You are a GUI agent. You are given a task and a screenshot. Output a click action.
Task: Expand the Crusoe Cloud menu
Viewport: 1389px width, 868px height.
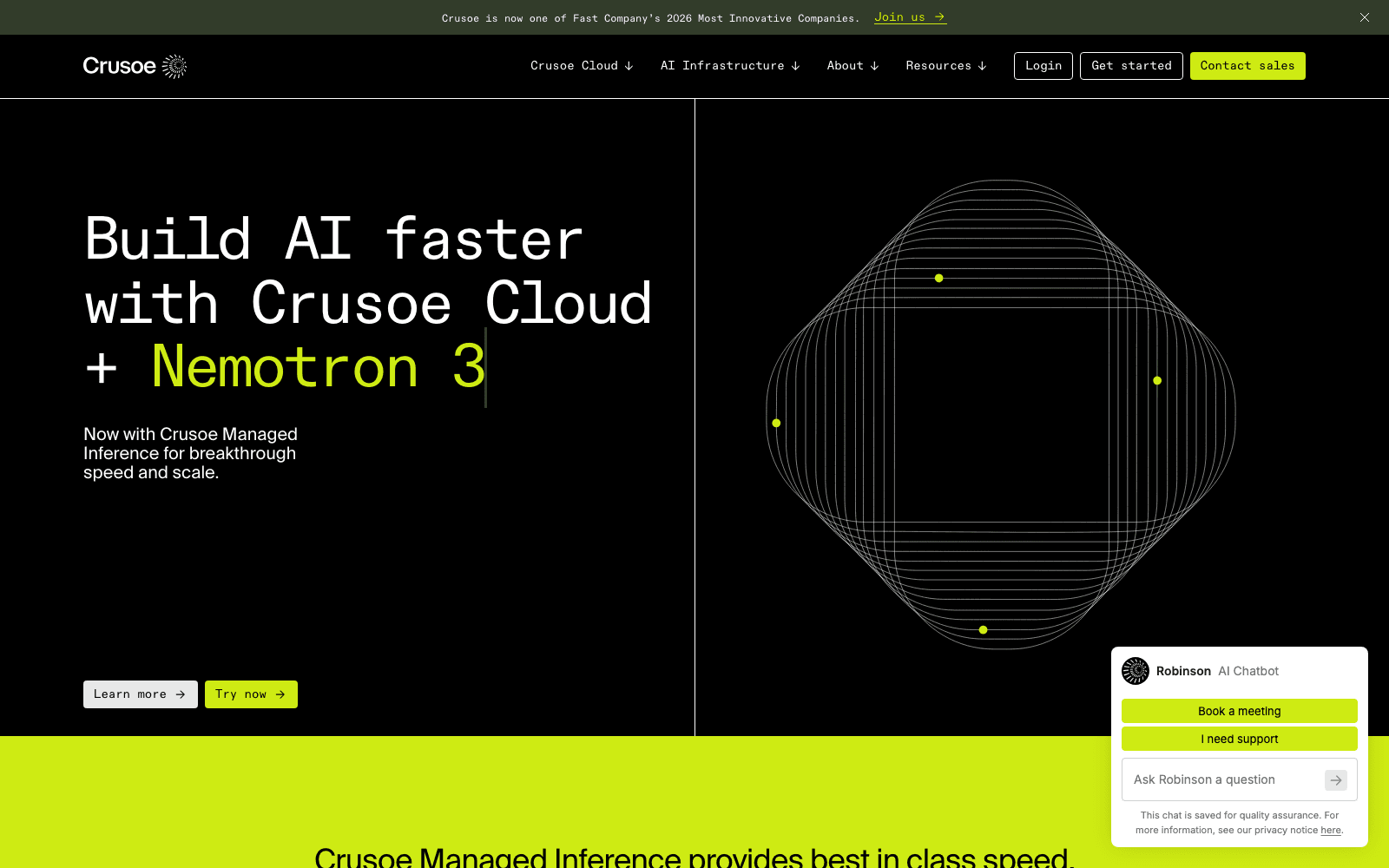pyautogui.click(x=582, y=66)
